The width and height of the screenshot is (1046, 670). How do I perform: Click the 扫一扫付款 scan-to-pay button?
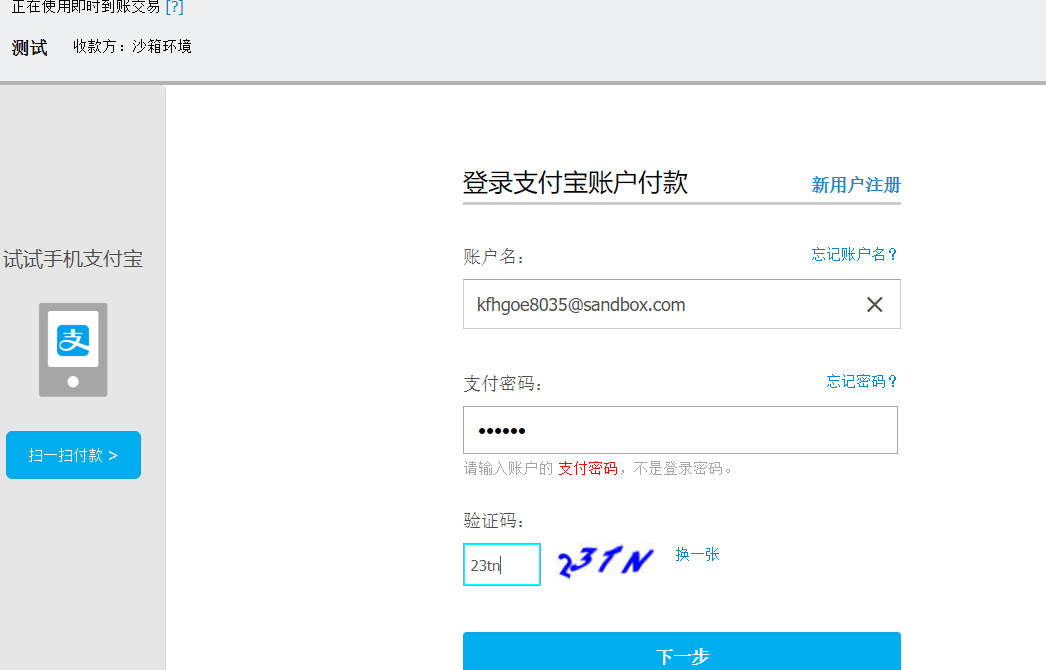[73, 455]
